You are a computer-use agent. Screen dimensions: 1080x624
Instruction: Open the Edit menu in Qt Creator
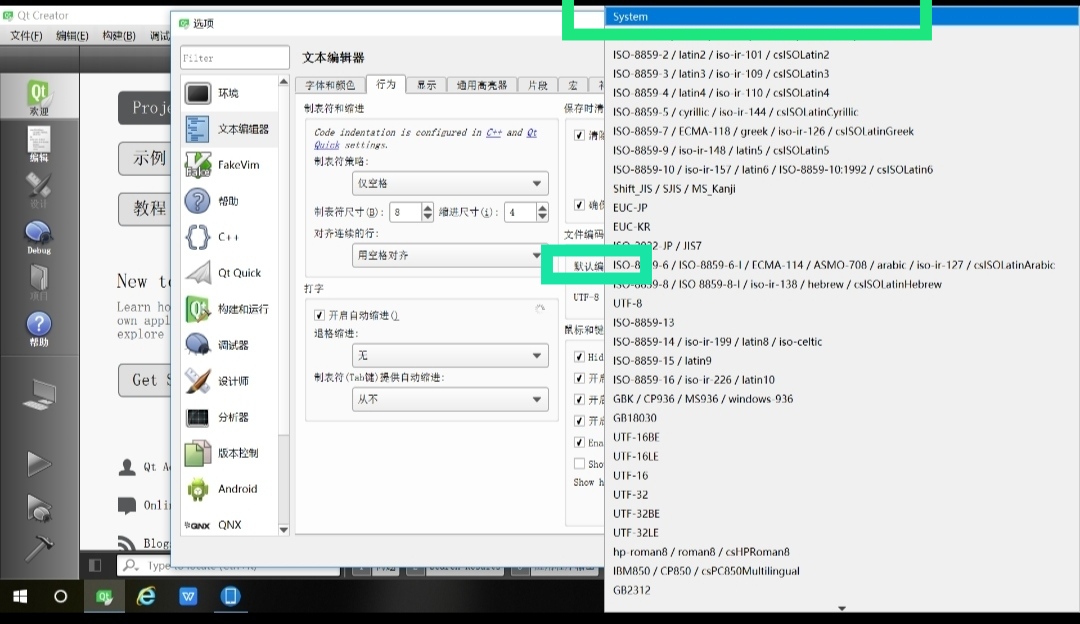72,35
